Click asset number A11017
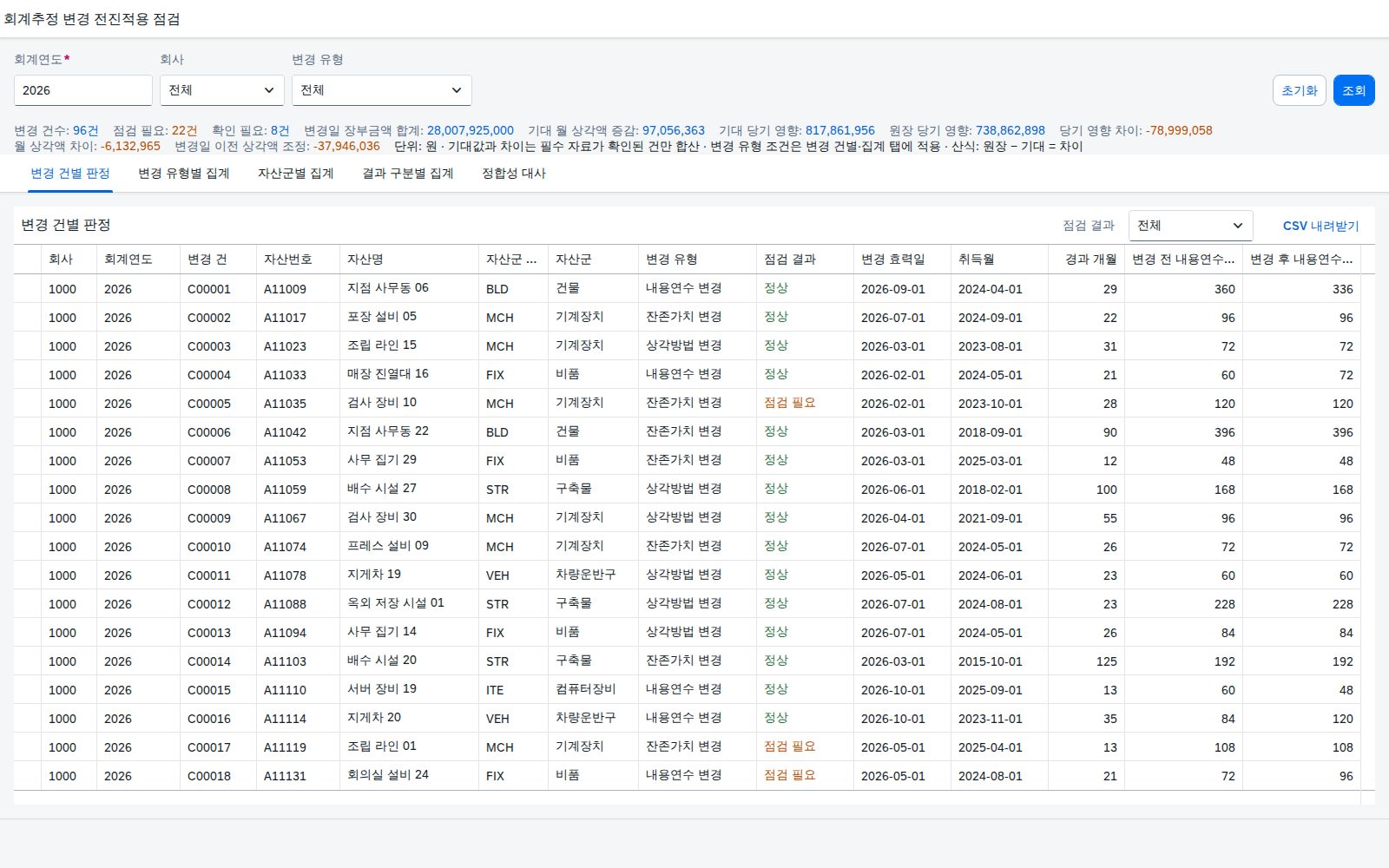 point(285,318)
